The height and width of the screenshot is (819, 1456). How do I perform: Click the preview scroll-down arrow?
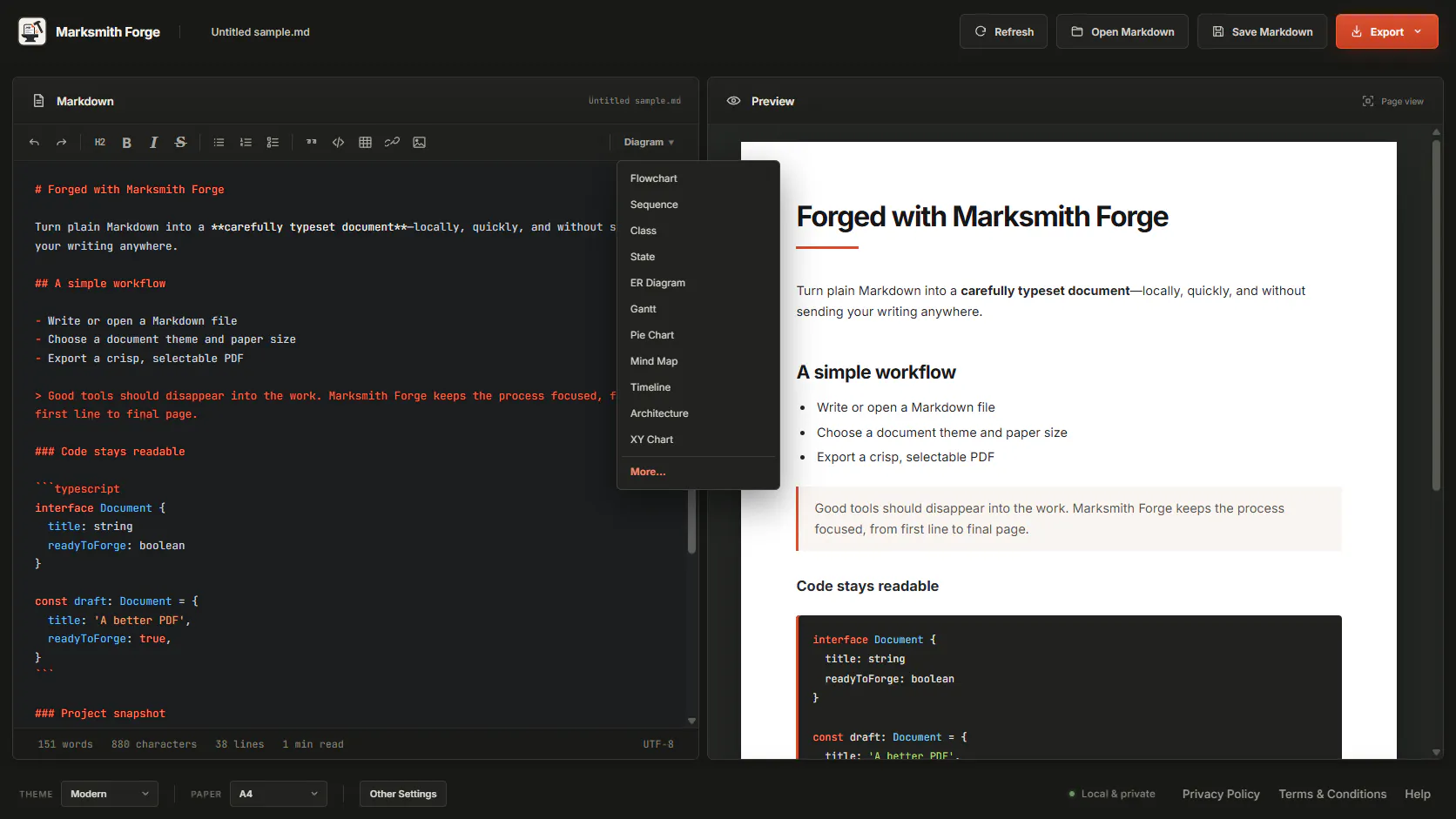pyautogui.click(x=1436, y=752)
